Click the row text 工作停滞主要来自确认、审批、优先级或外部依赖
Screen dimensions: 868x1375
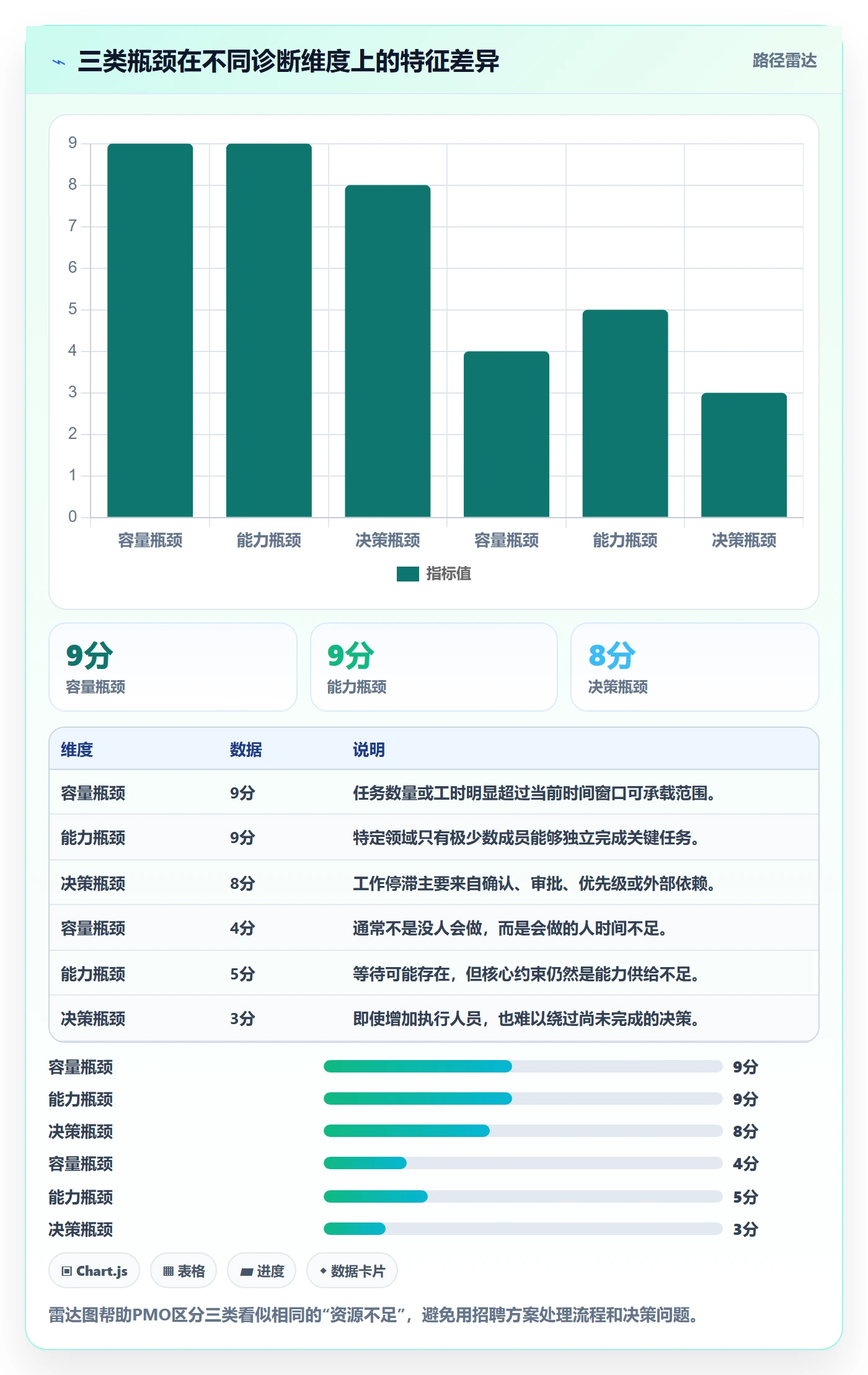[534, 883]
